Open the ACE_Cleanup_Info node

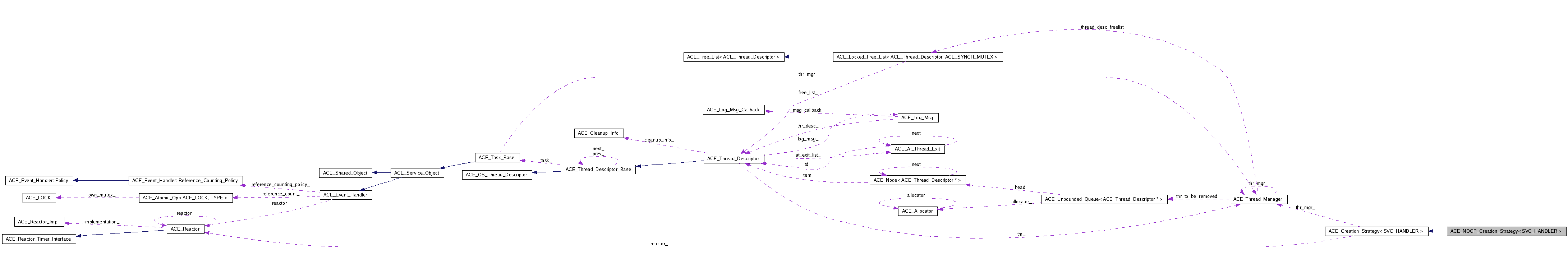pyautogui.click(x=598, y=133)
